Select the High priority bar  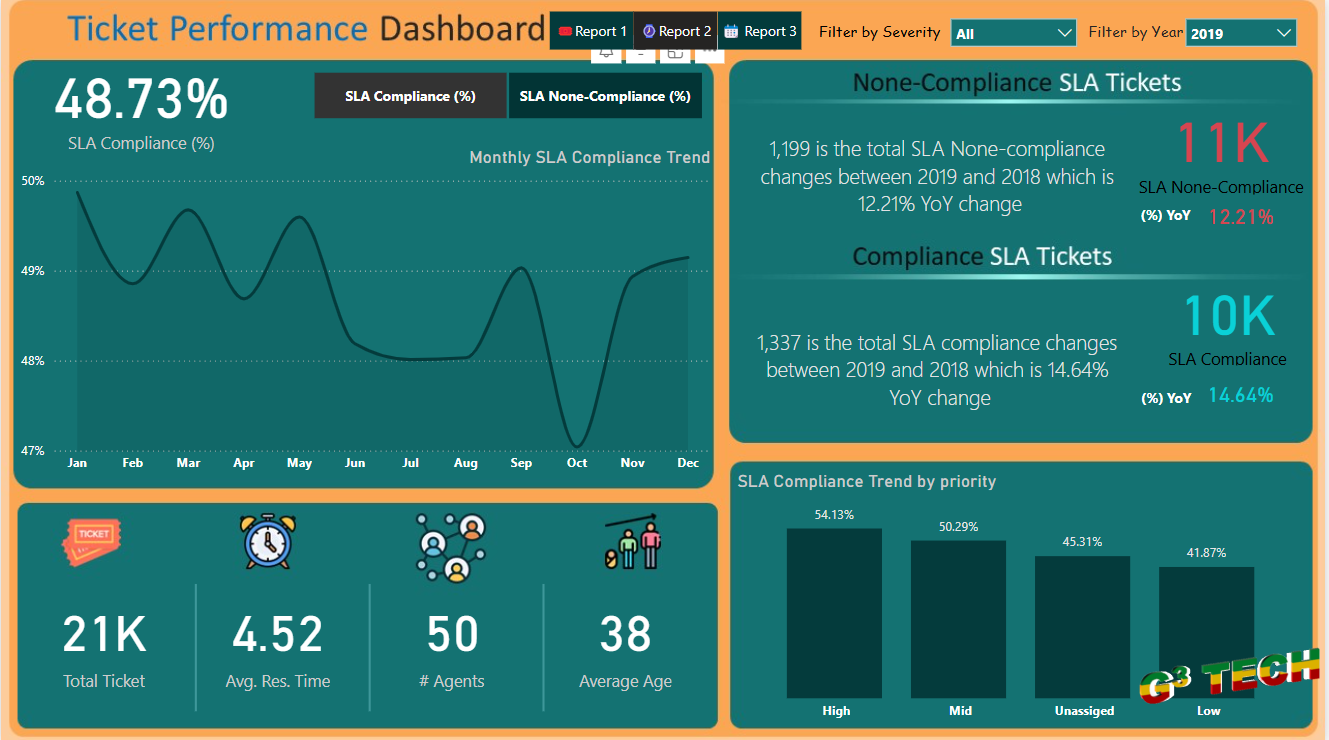pos(834,613)
